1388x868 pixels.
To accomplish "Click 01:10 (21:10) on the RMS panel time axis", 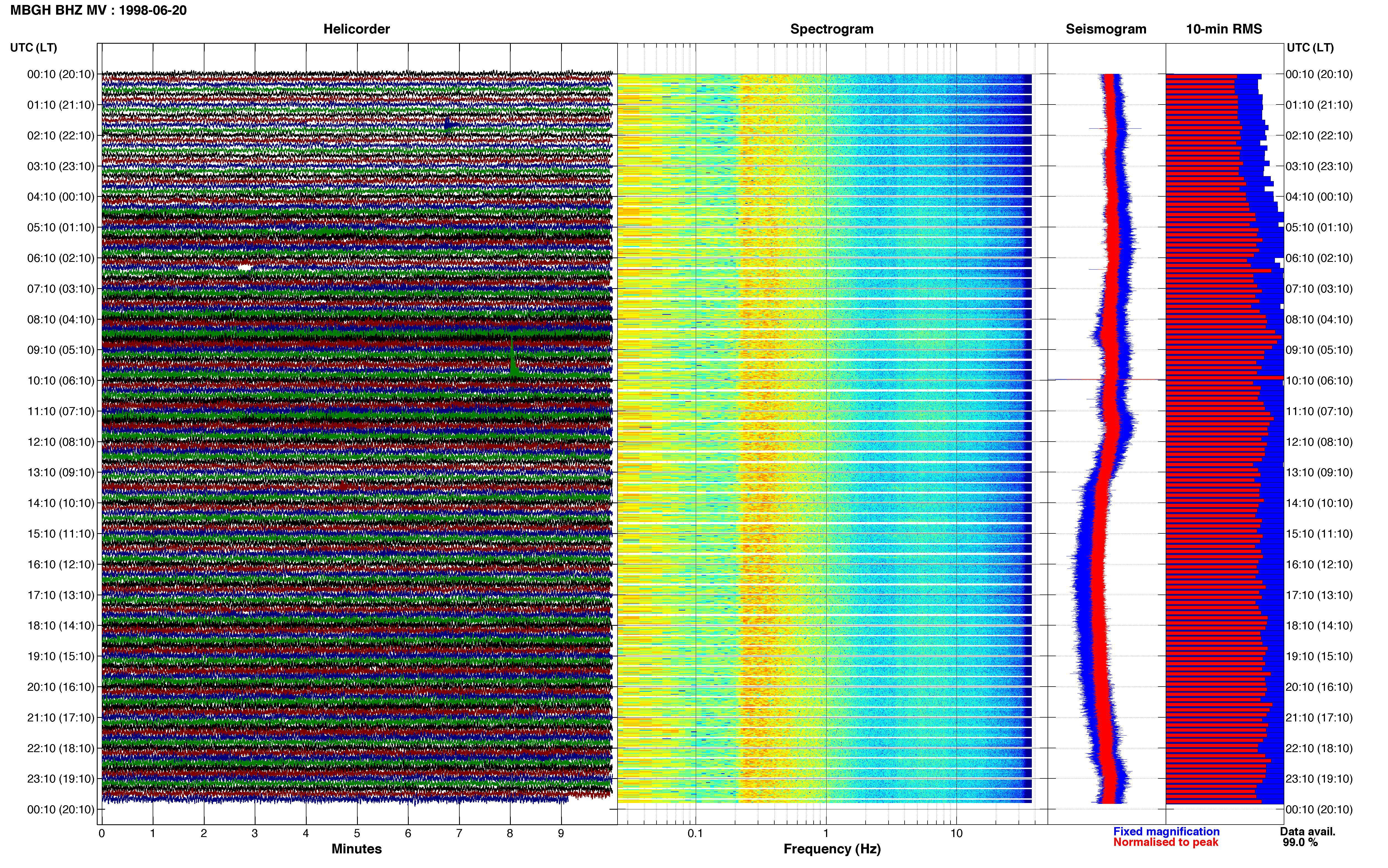I will click(1319, 105).
